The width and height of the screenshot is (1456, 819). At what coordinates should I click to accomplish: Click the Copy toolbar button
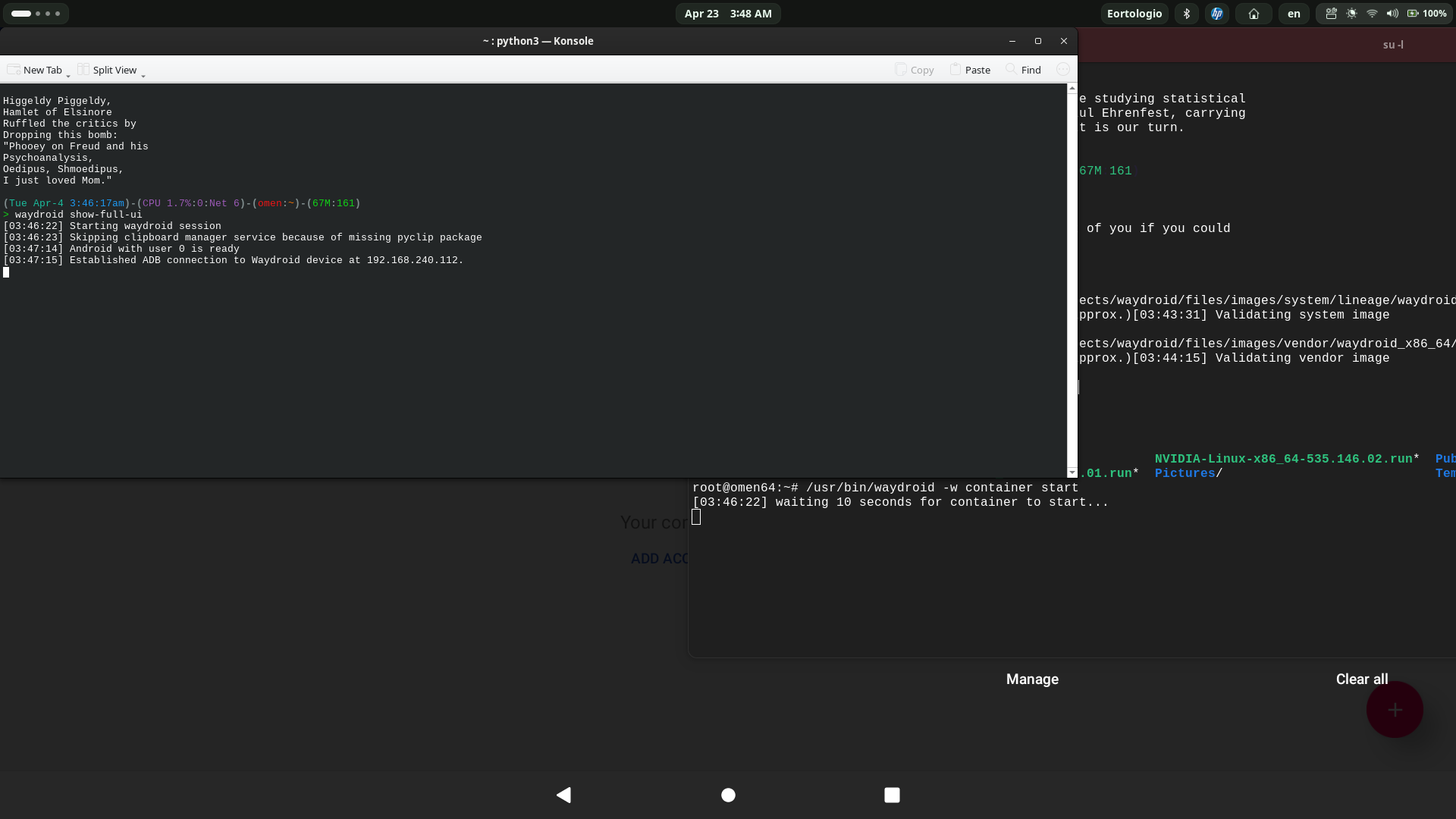tap(914, 70)
